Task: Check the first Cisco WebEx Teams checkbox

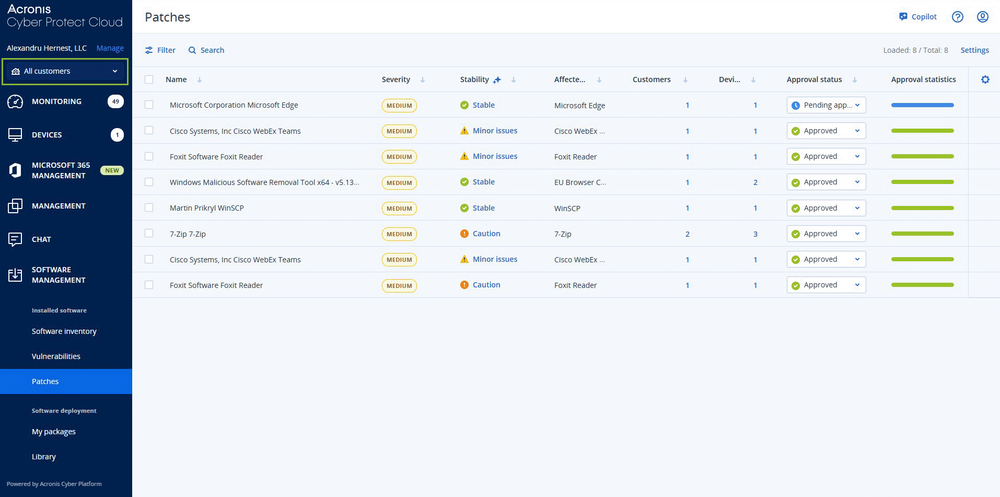Action: tap(149, 130)
